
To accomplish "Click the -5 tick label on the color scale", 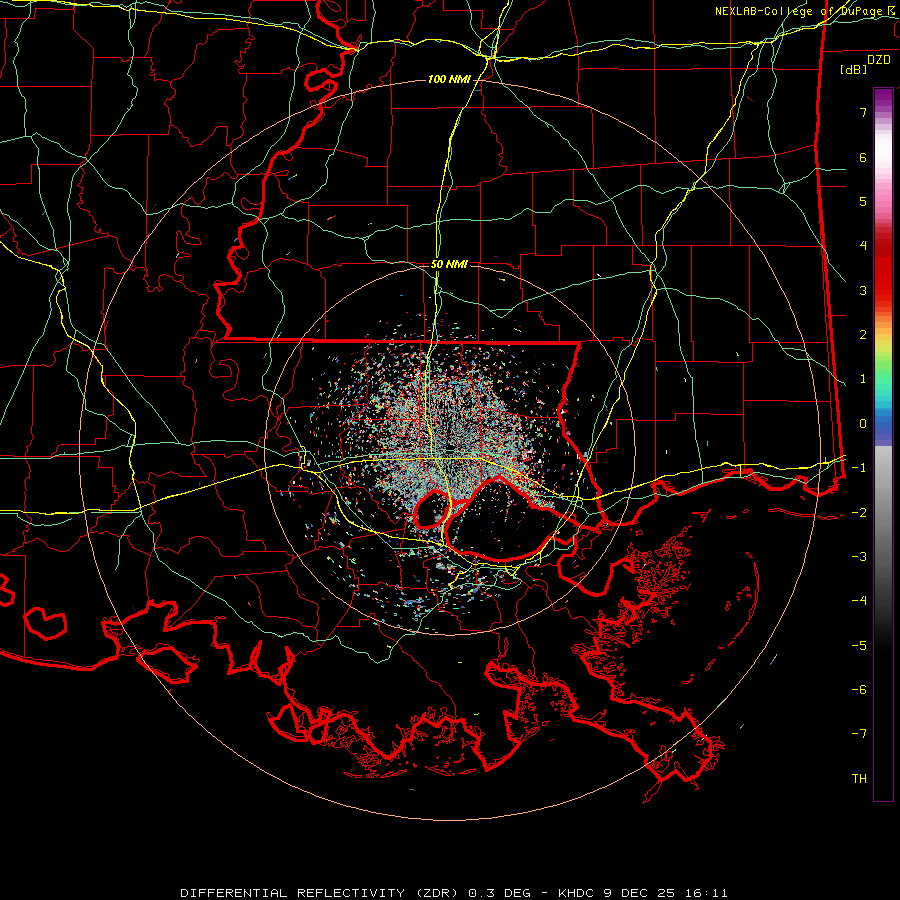I will [859, 645].
